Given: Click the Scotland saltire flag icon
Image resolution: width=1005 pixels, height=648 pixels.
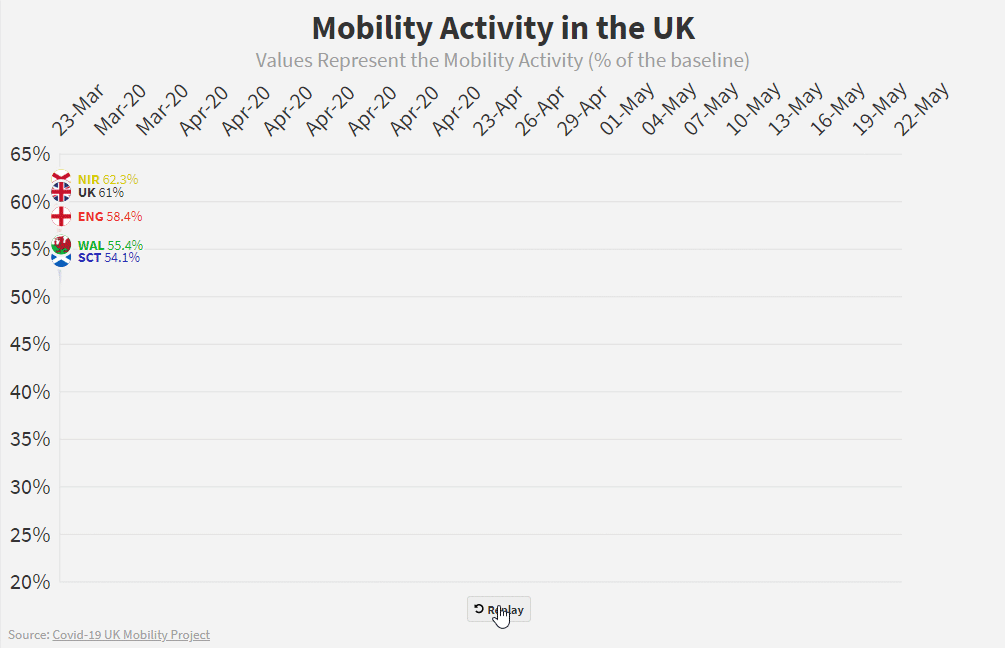Looking at the screenshot, I should (61, 258).
